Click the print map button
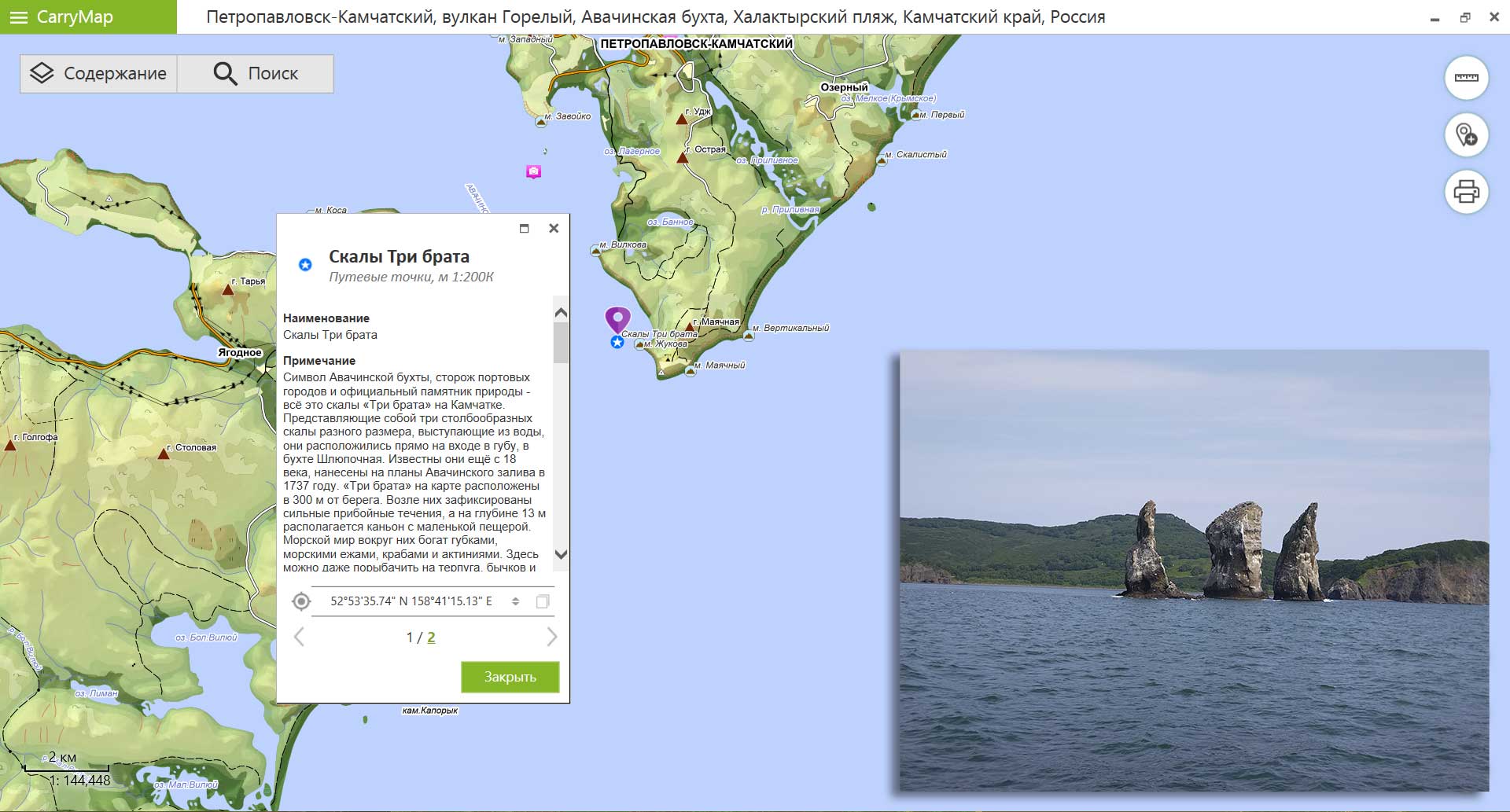 (1466, 191)
